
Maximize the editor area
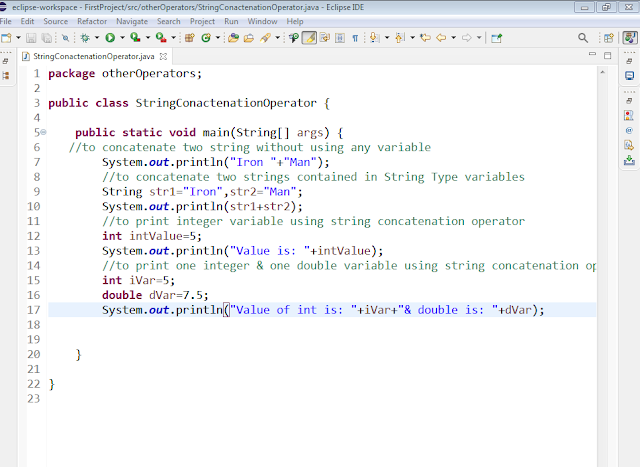pyautogui.click(x=608, y=56)
